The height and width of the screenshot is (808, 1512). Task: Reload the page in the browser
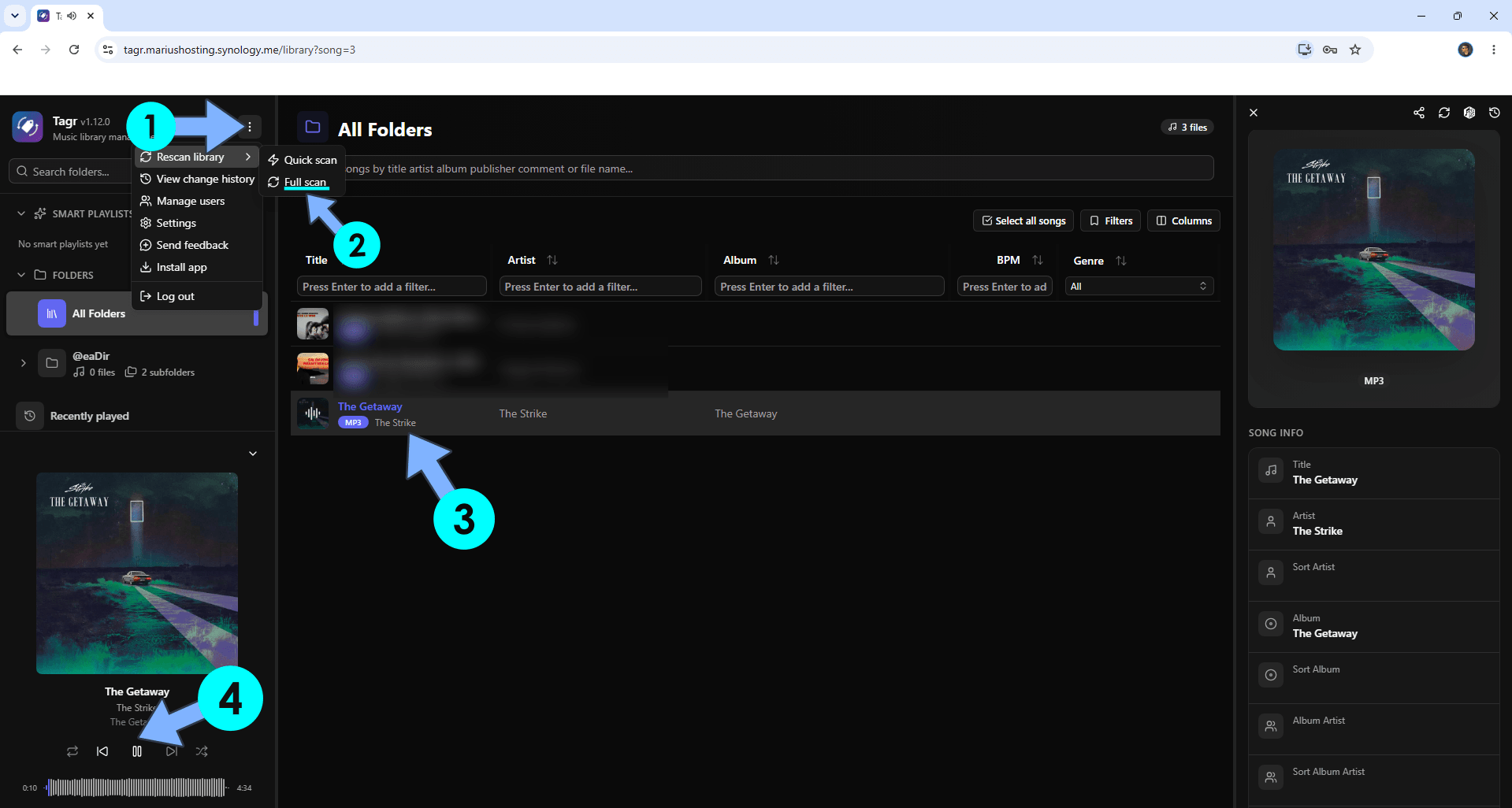[x=74, y=50]
